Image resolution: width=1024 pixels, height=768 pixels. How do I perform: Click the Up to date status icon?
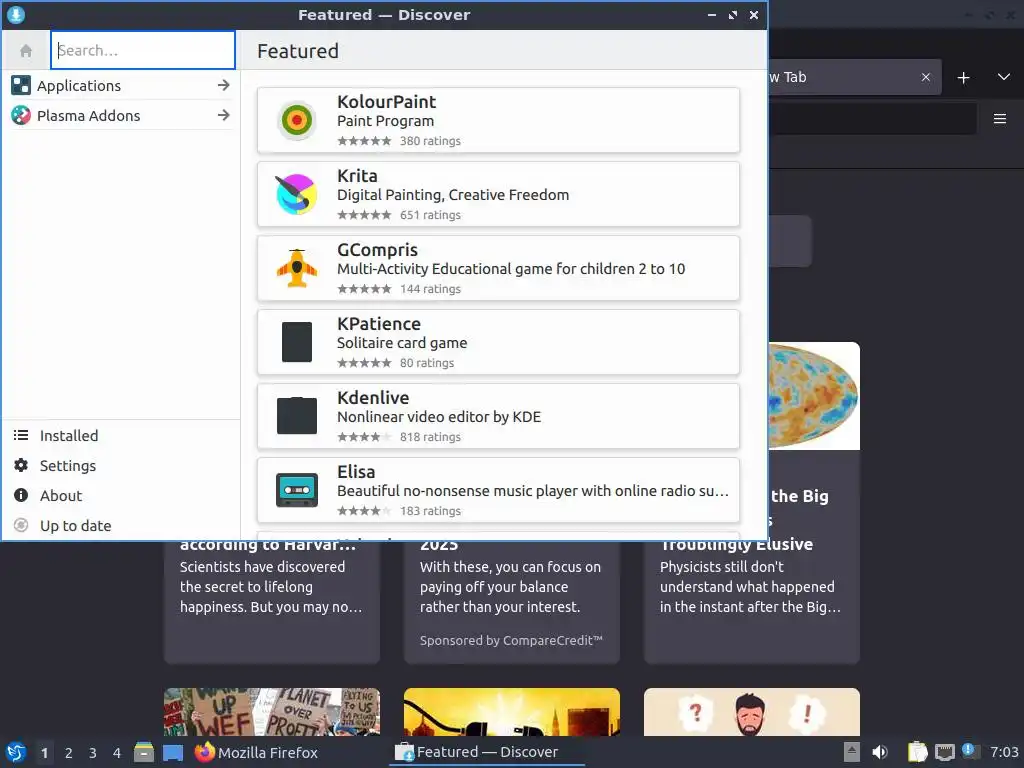[21, 526]
